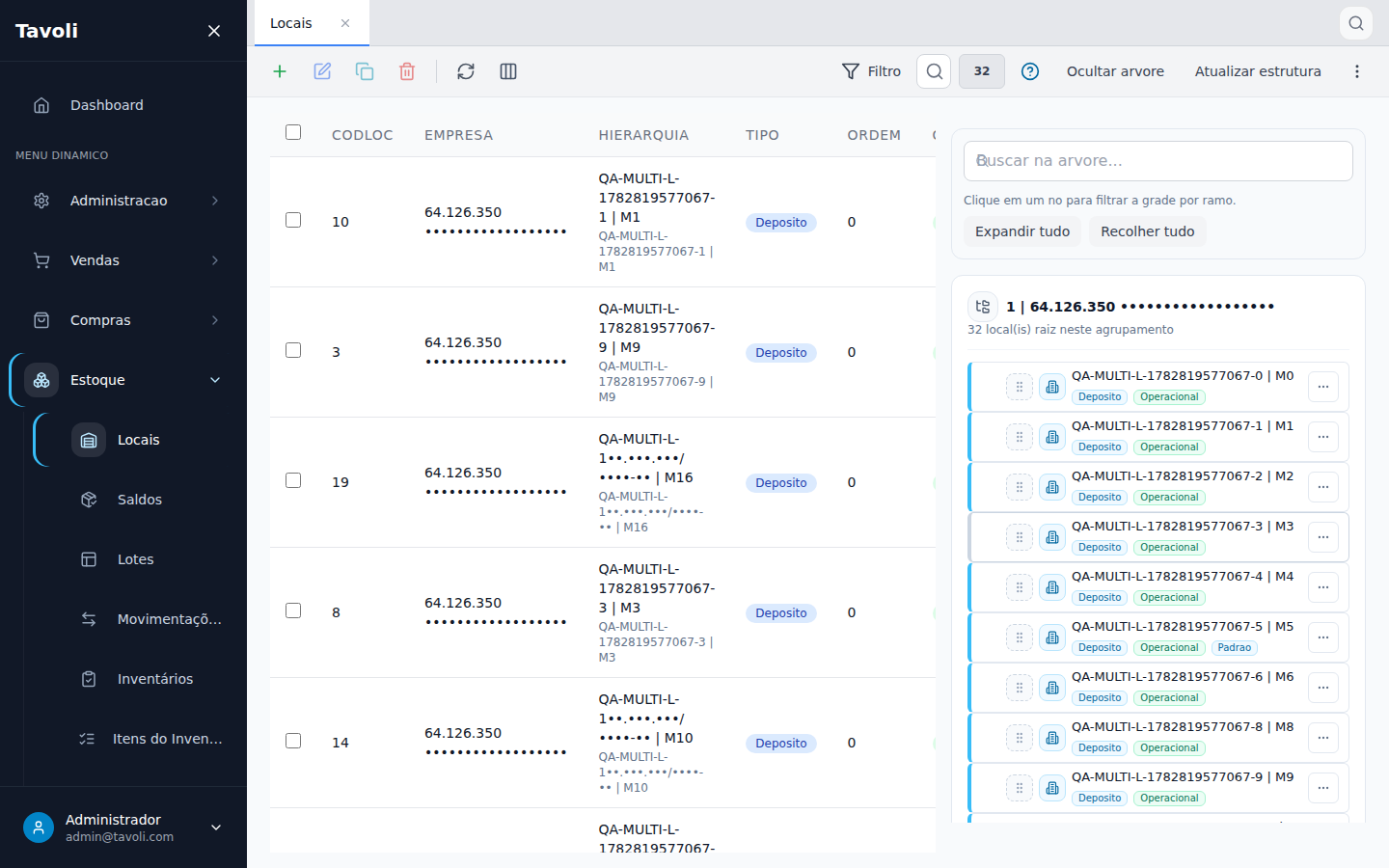
Task: Refresh the Locais grid
Action: [x=466, y=71]
